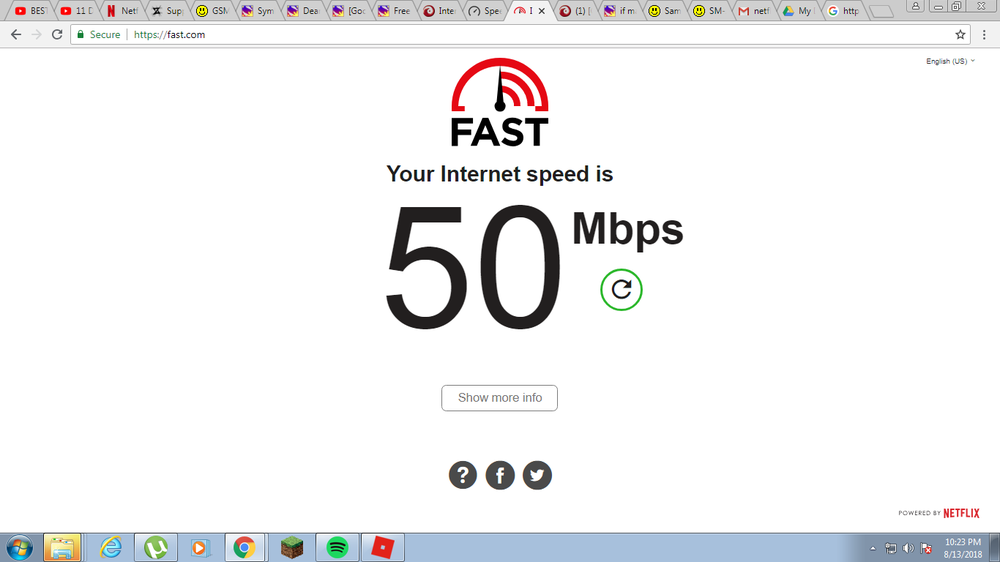
Task: Open Spotify from the taskbar
Action: pyautogui.click(x=337, y=547)
